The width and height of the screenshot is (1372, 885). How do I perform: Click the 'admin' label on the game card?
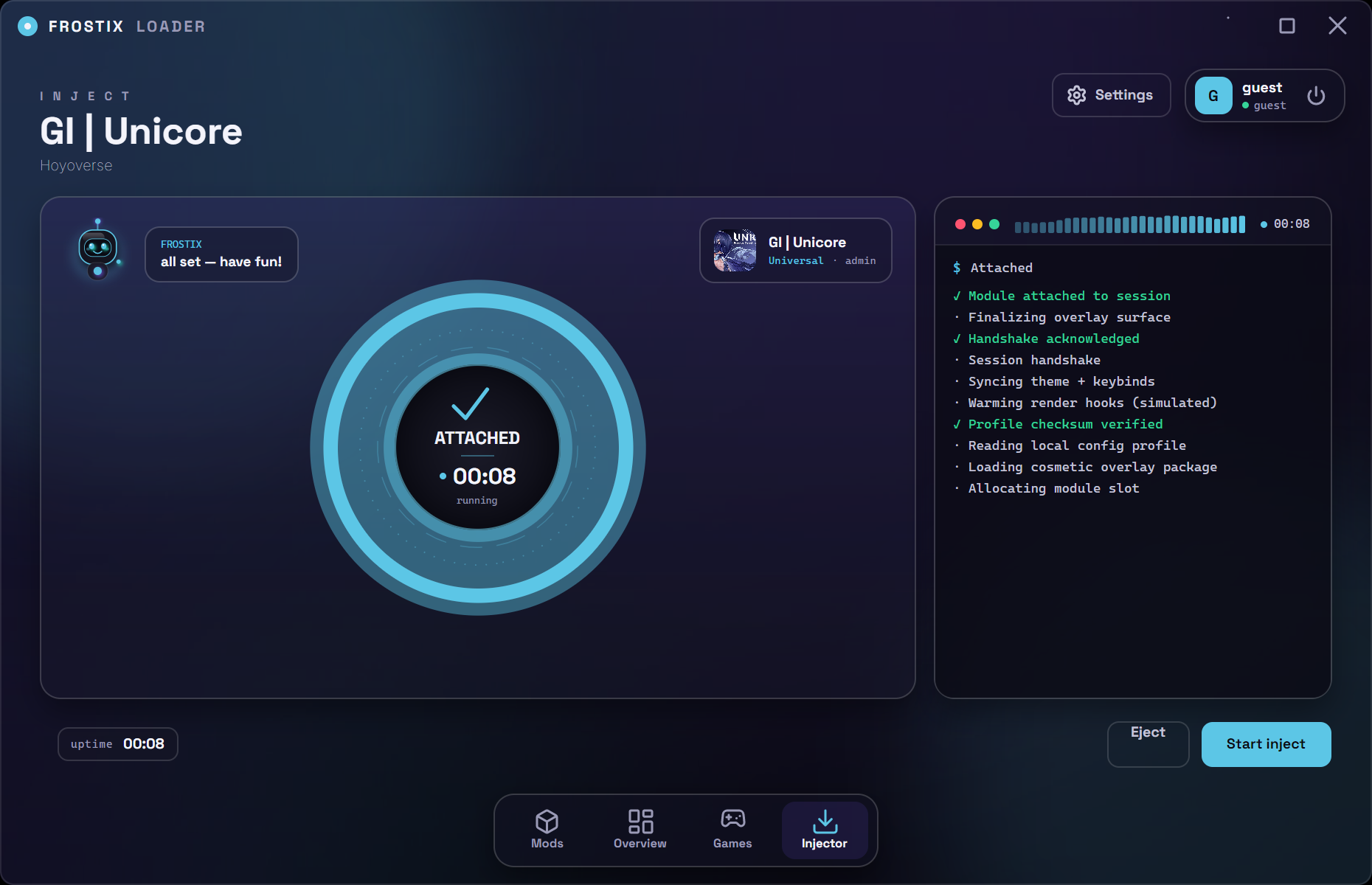[x=861, y=261]
